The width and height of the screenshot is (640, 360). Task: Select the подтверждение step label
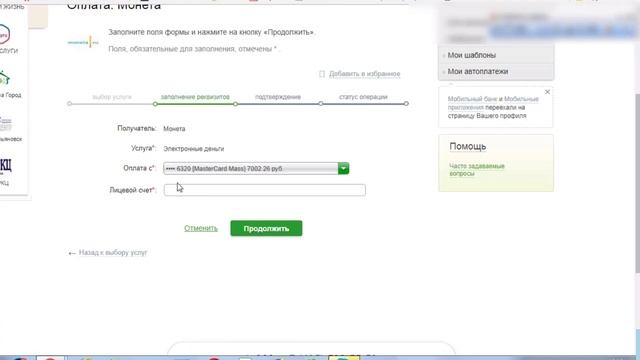tap(278, 97)
